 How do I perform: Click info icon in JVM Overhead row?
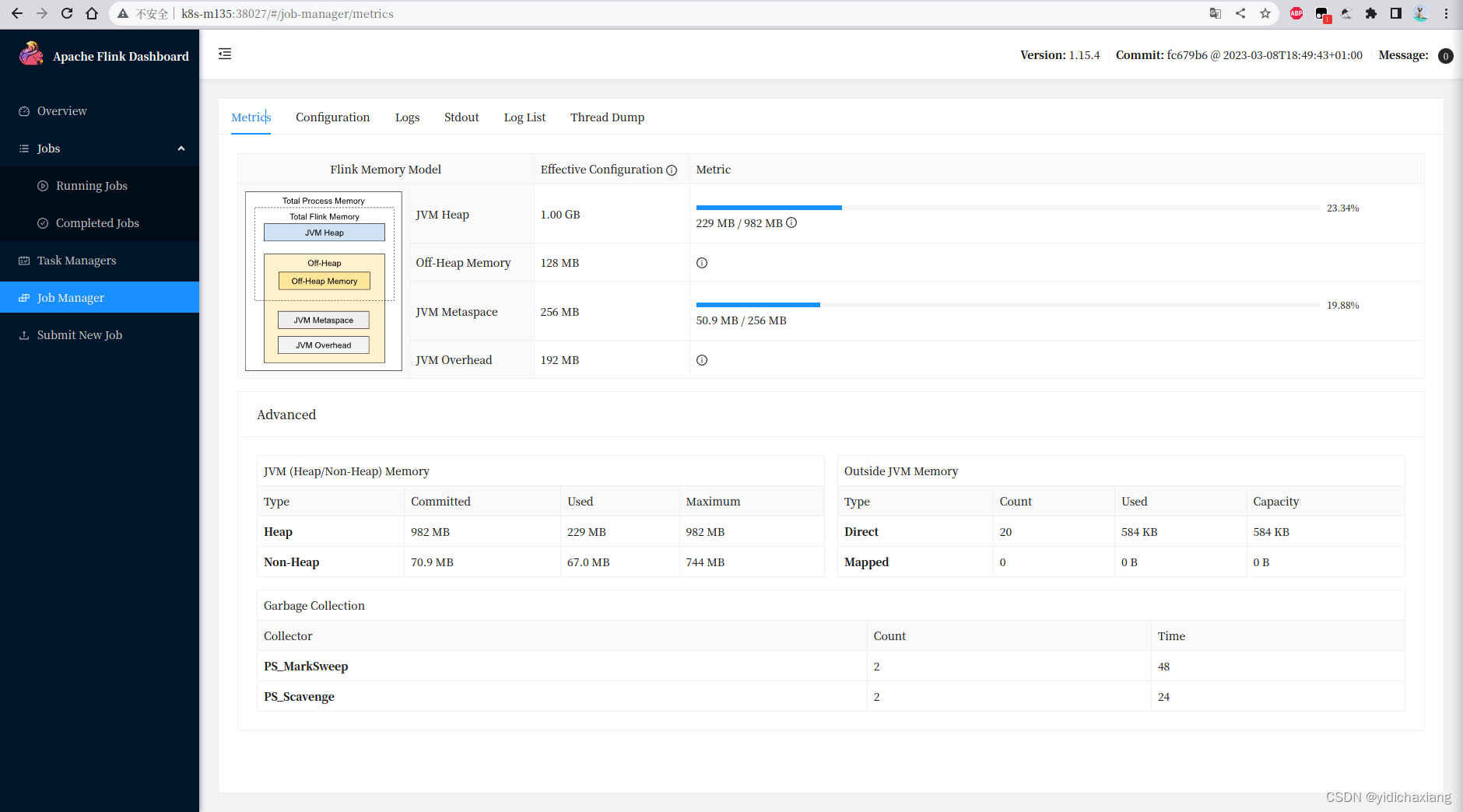point(702,360)
